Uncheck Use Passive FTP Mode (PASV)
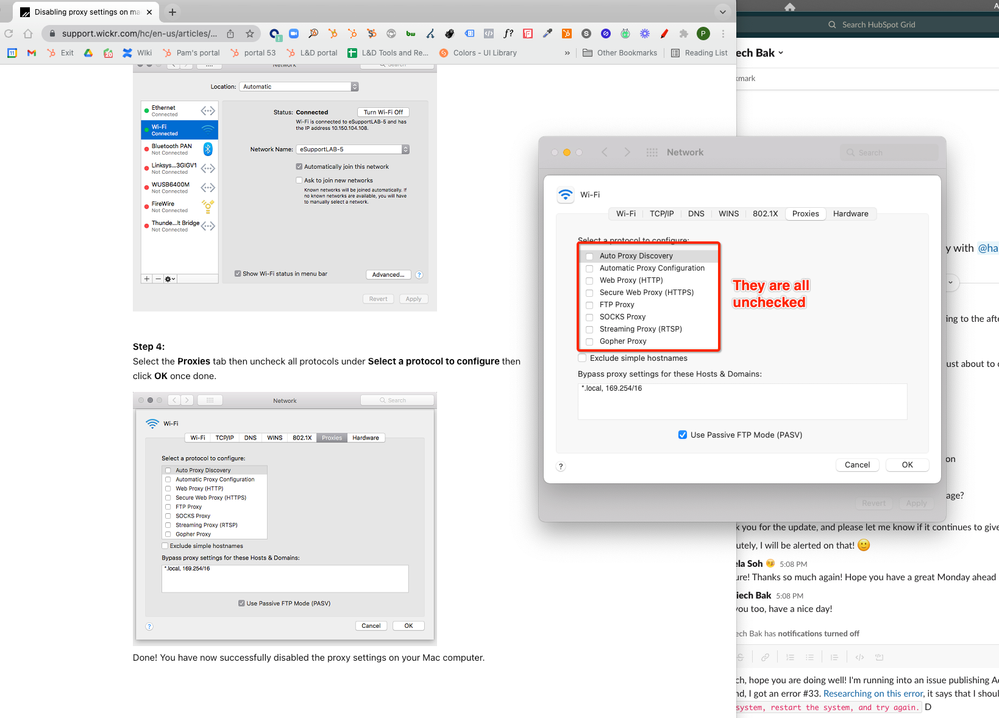The width and height of the screenshot is (999, 718). click(682, 434)
